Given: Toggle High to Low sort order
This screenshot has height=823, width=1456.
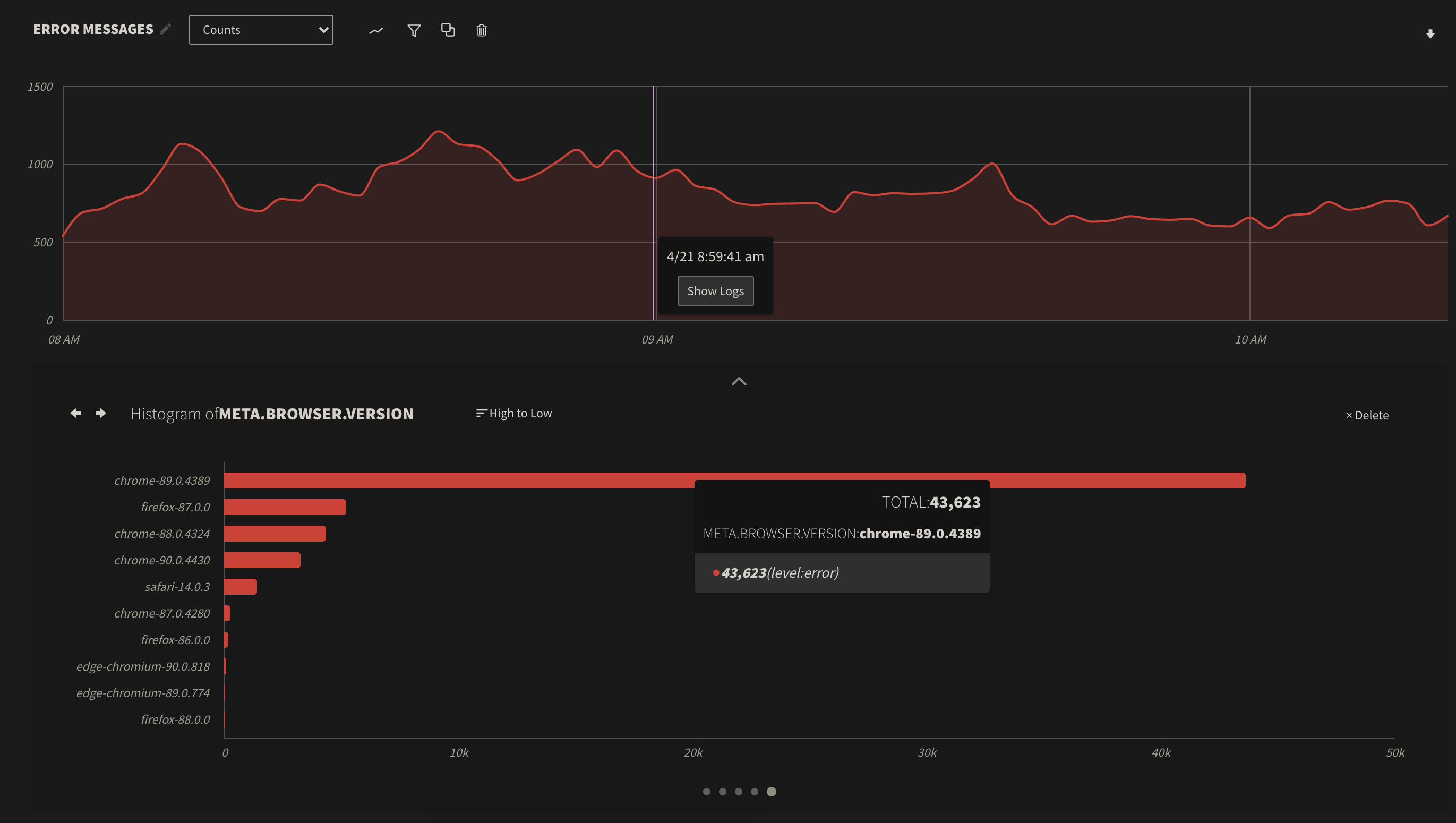Looking at the screenshot, I should coord(514,413).
